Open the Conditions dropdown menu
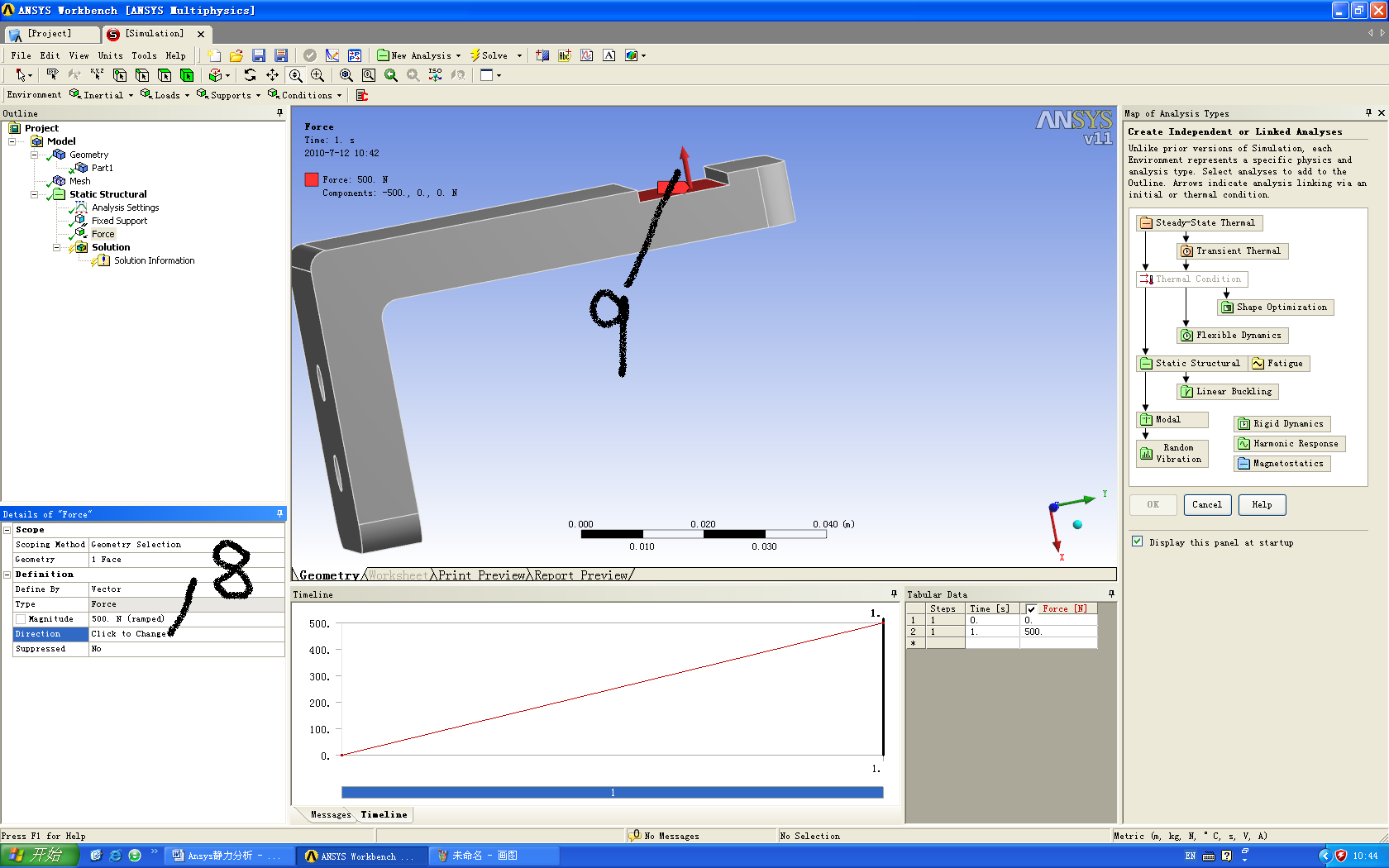This screenshot has width=1389, height=868. (x=304, y=95)
